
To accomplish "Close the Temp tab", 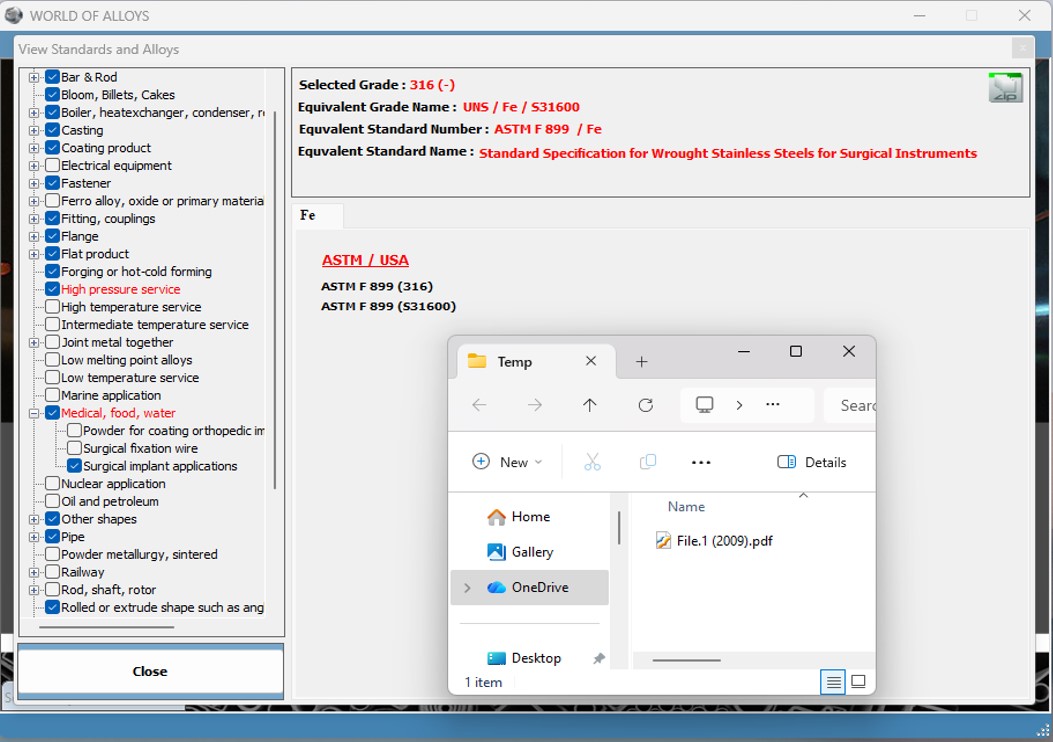I will [x=591, y=361].
